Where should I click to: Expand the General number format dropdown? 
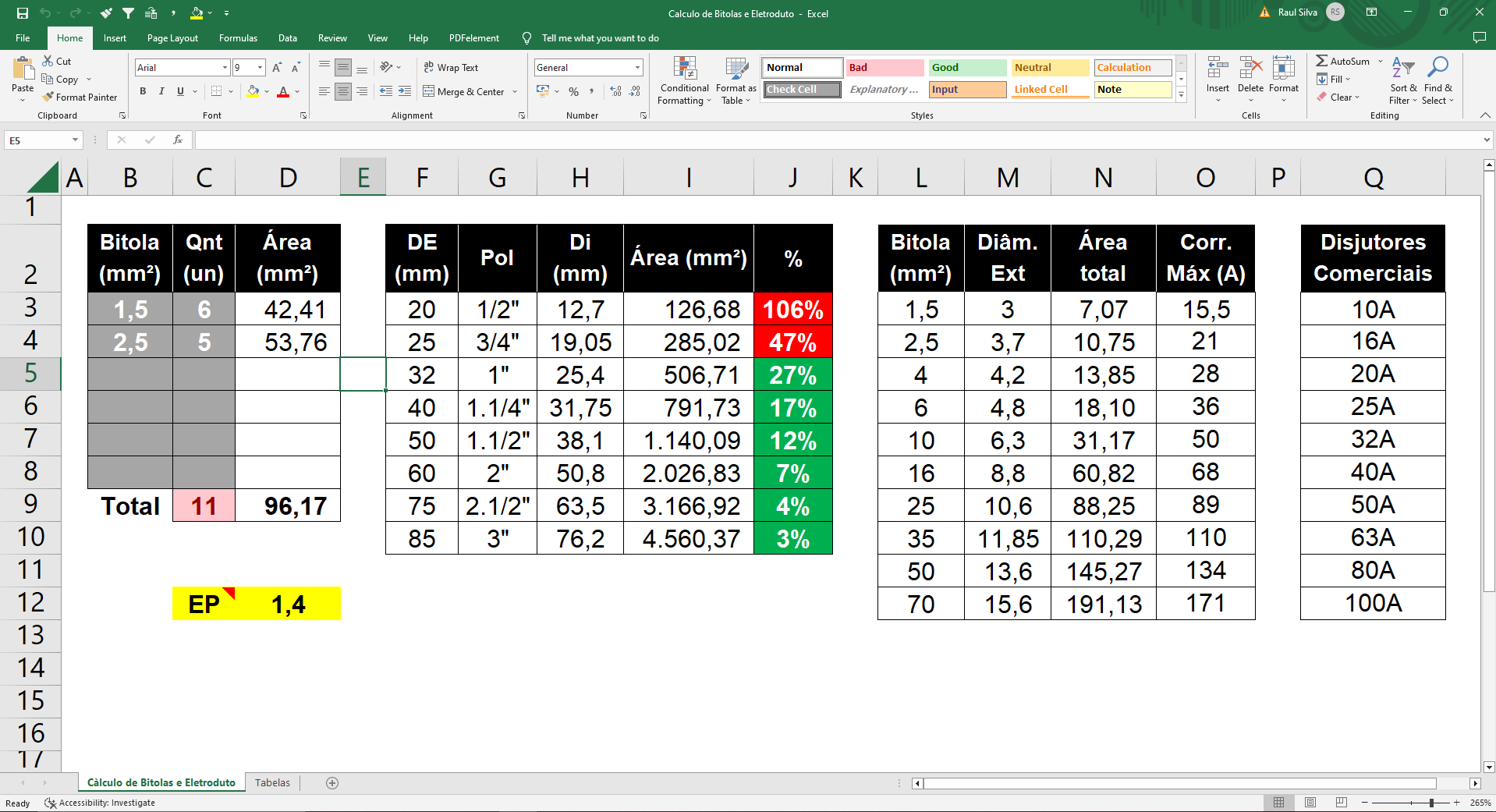point(637,68)
